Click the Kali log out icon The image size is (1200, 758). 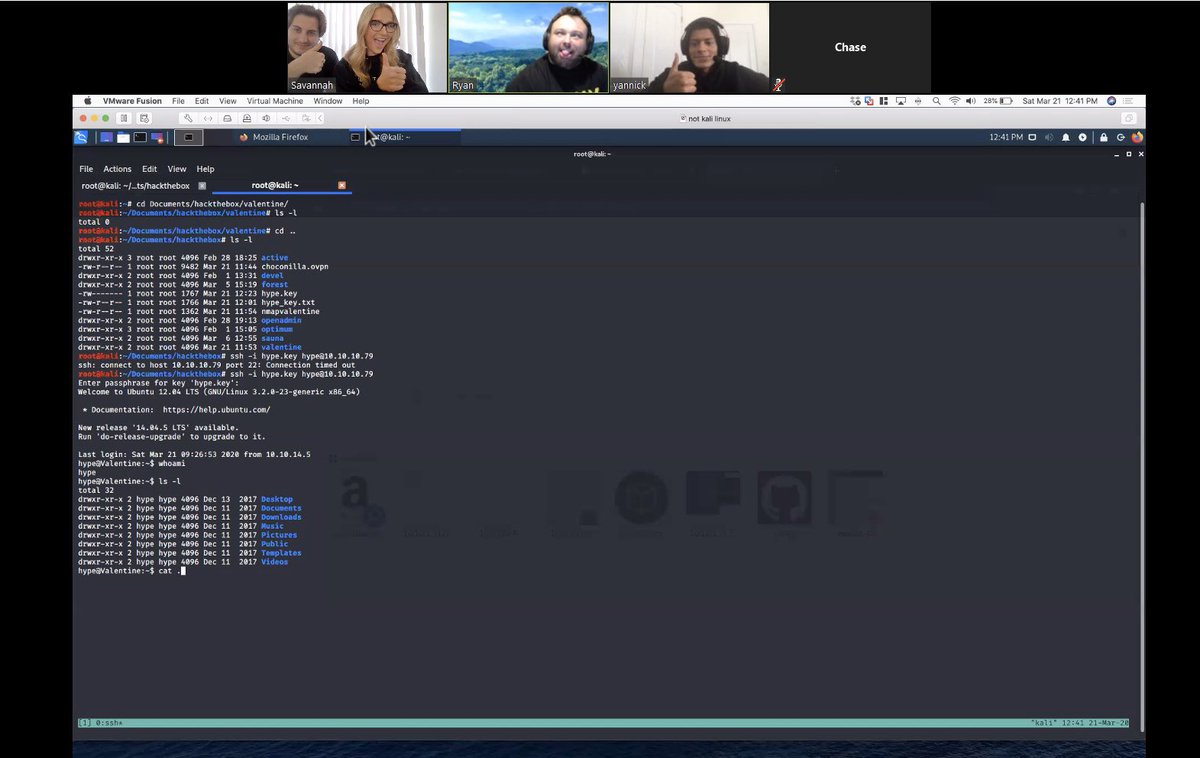[1121, 137]
